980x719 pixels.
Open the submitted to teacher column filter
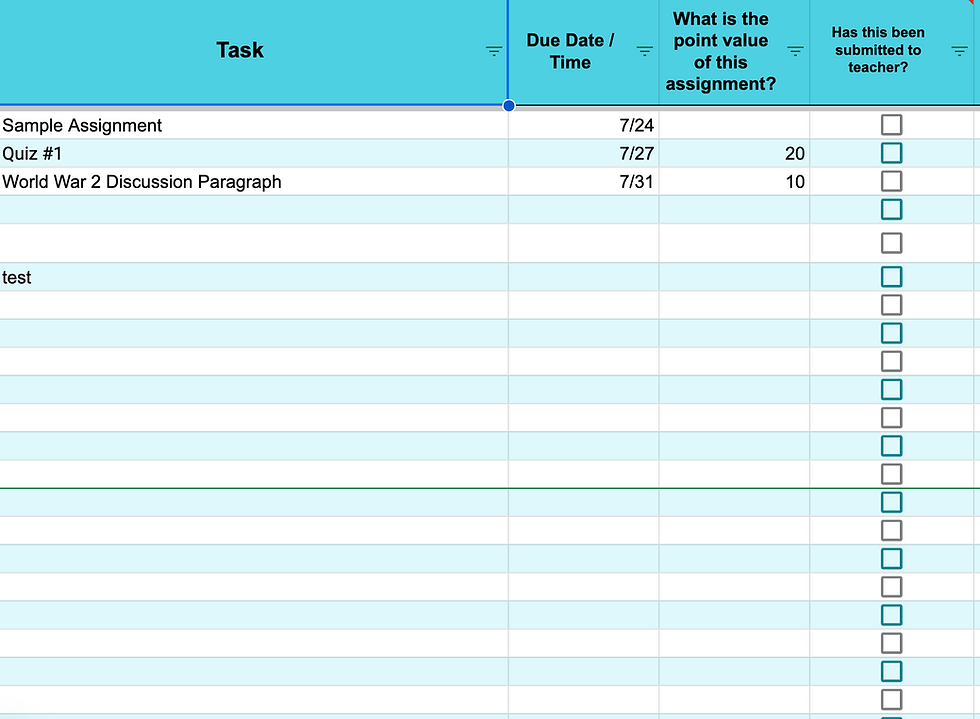pyautogui.click(x=959, y=51)
